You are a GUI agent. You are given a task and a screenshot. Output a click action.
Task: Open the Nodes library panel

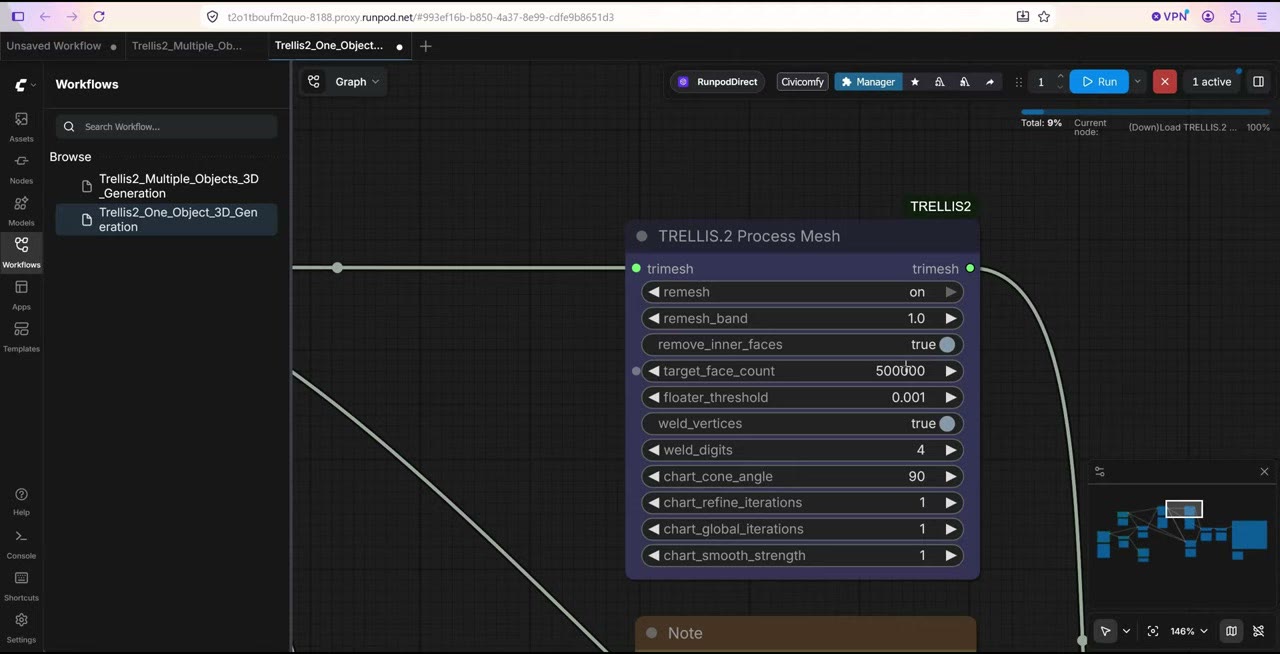pyautogui.click(x=21, y=168)
